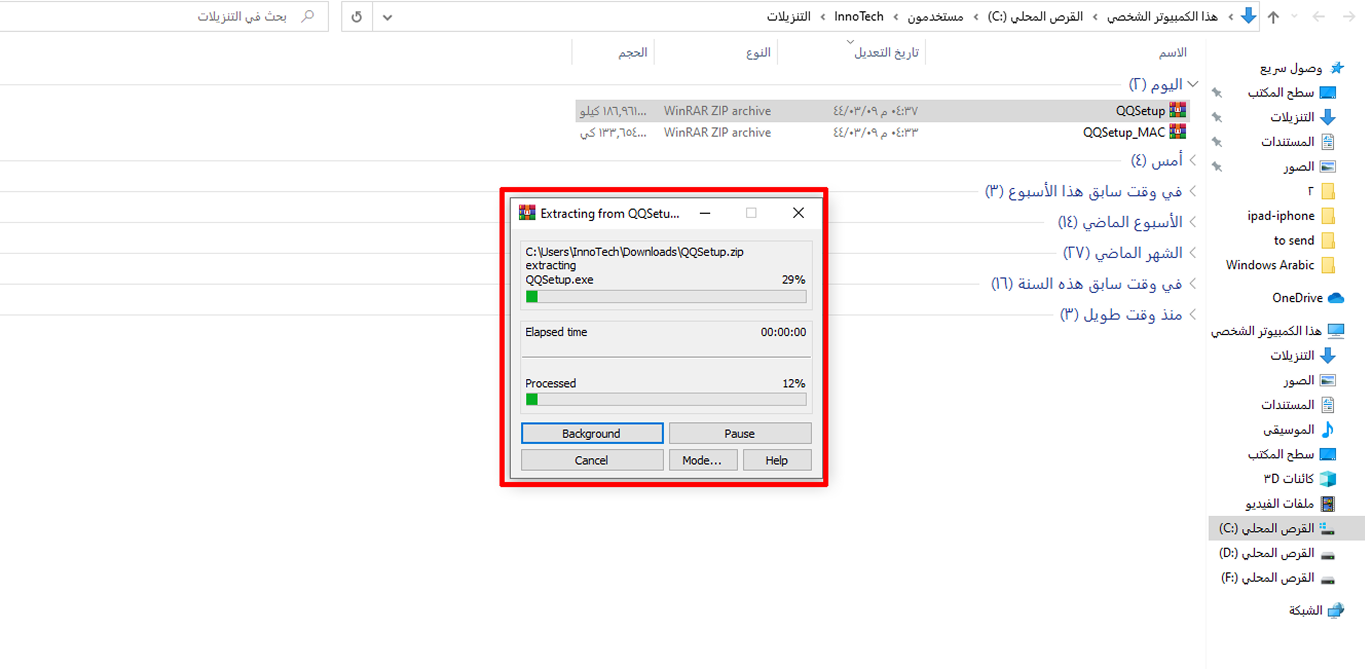Open وصول سريع quick access star
Viewport: 1365px width, 669px height.
point(1338,68)
